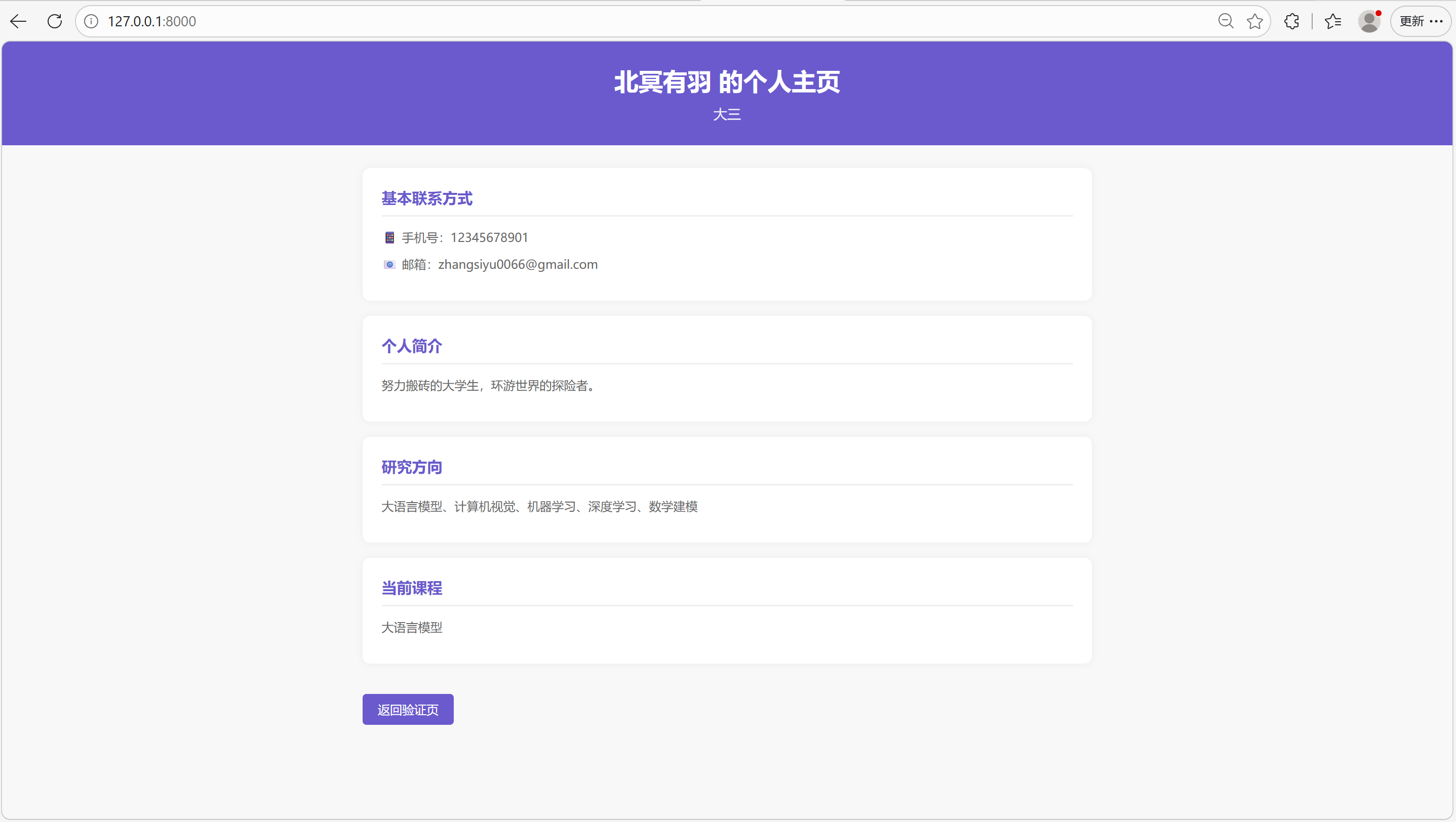This screenshot has width=1456, height=822.
Task: Click the 个人简介 section heading
Action: (x=411, y=346)
